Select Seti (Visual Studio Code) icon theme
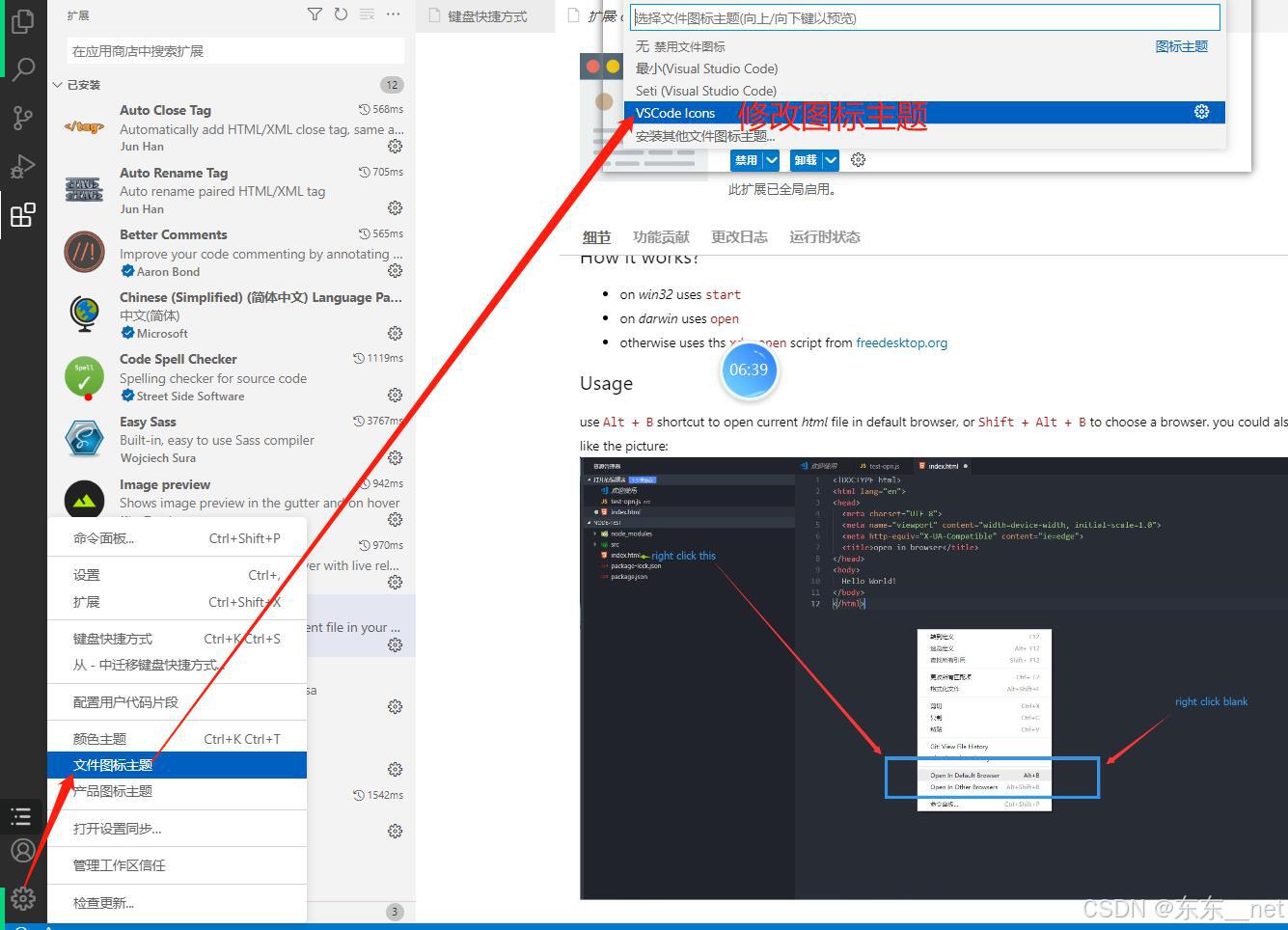This screenshot has width=1288, height=930. tap(924, 91)
